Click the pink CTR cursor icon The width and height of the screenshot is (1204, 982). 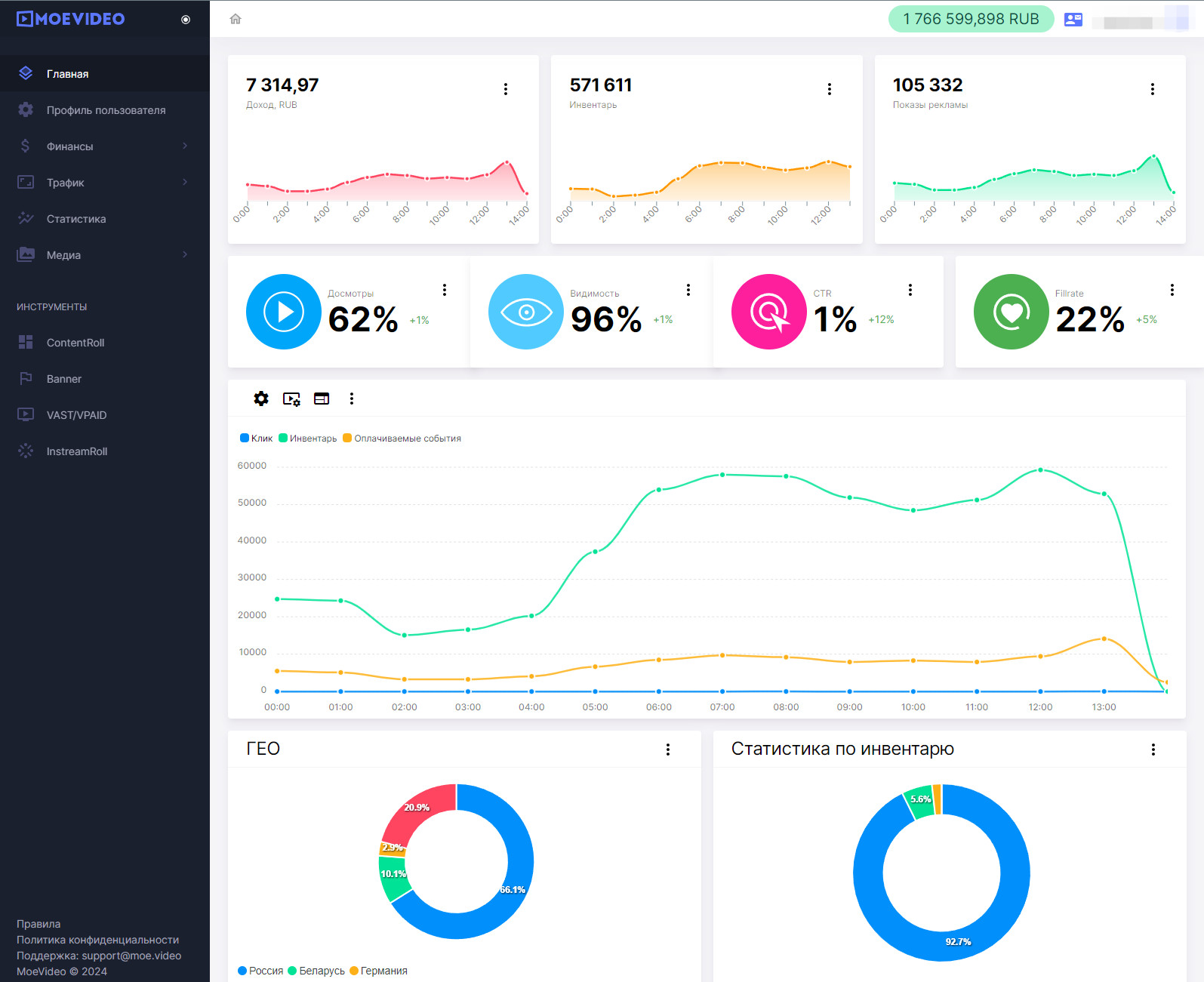768,312
